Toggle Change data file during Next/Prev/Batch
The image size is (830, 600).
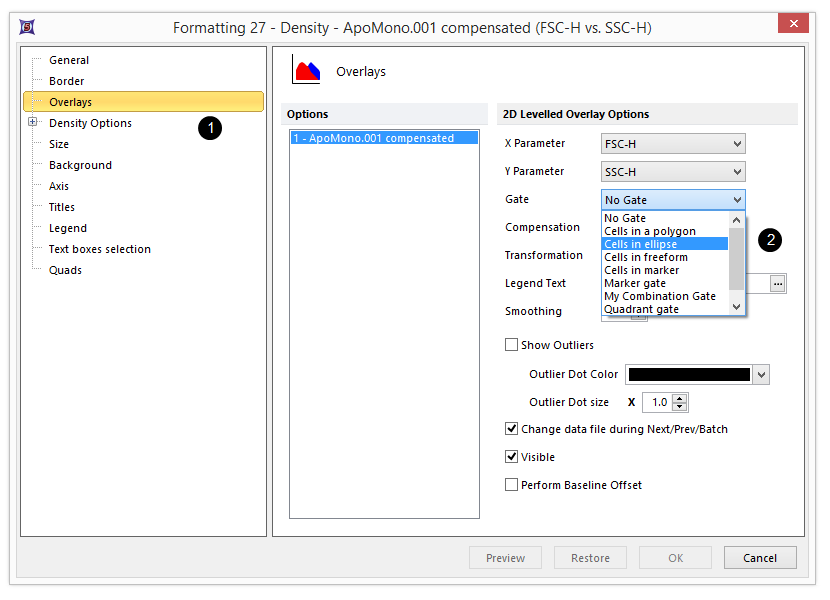pyautogui.click(x=512, y=429)
